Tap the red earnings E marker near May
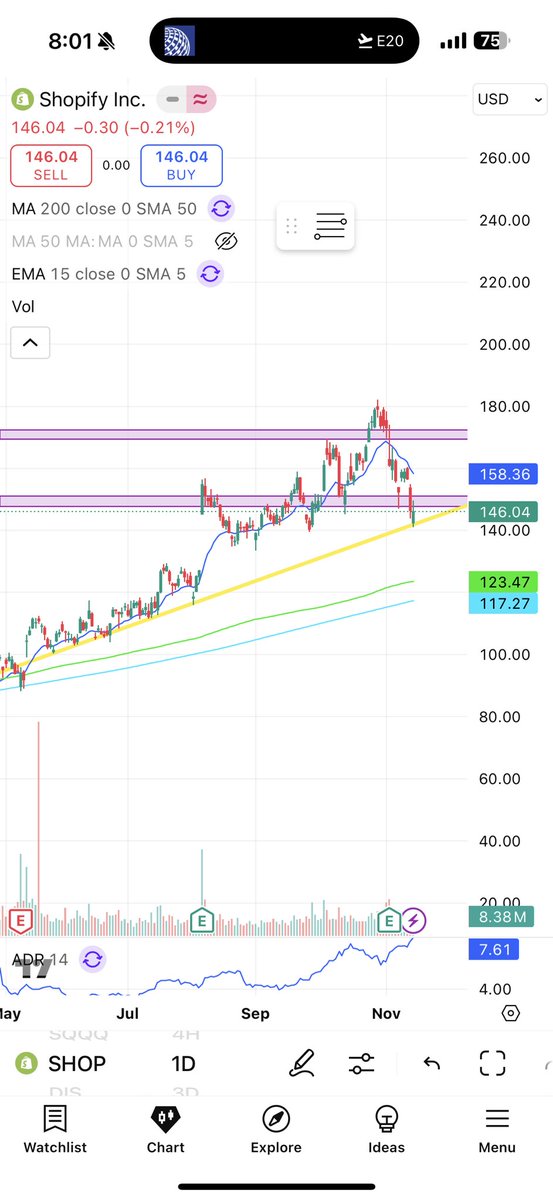Image resolution: width=553 pixels, height=1200 pixels. [x=20, y=920]
